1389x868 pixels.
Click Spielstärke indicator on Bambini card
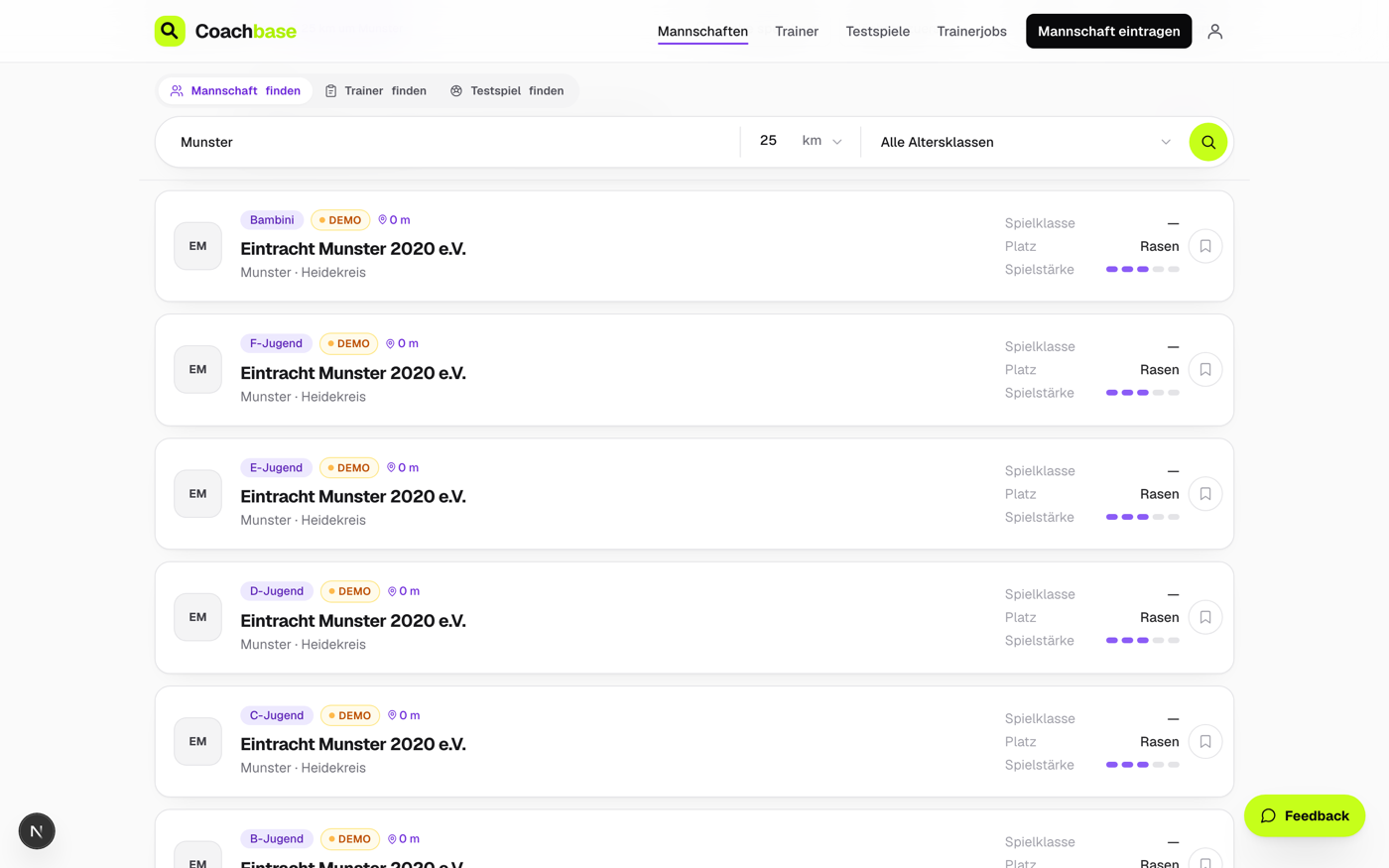(x=1143, y=270)
